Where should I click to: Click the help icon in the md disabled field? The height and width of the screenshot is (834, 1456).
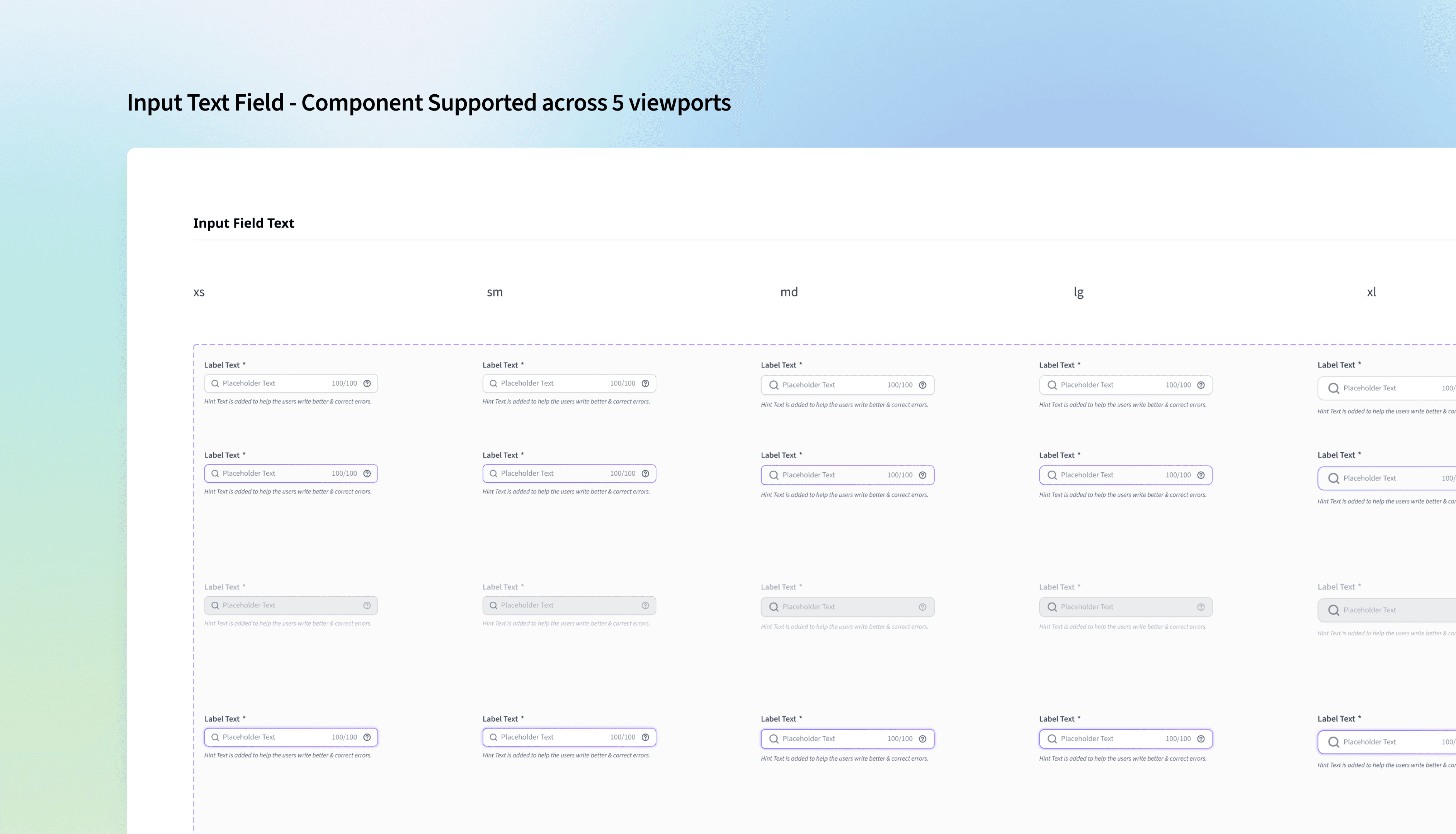tap(922, 607)
